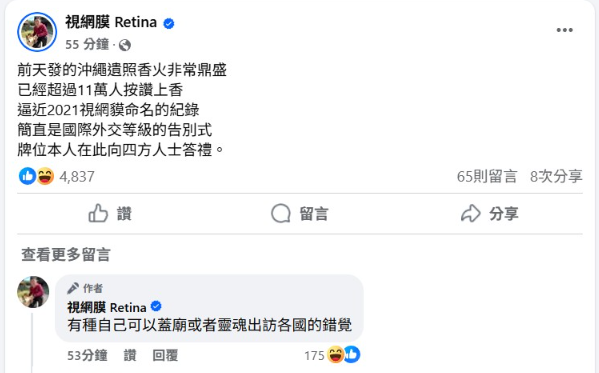Open the three-dot post options menu
The height and width of the screenshot is (373, 599).
(564, 30)
